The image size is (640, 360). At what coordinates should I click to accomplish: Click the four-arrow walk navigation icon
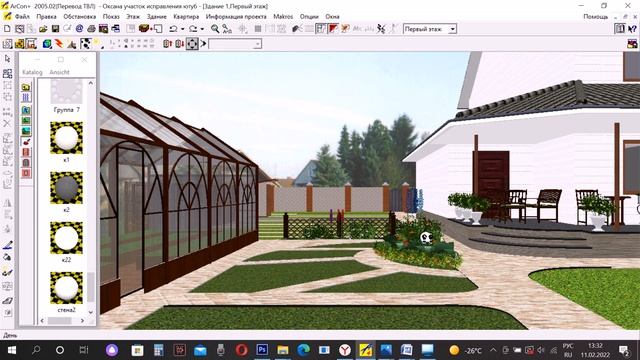(x=192, y=44)
